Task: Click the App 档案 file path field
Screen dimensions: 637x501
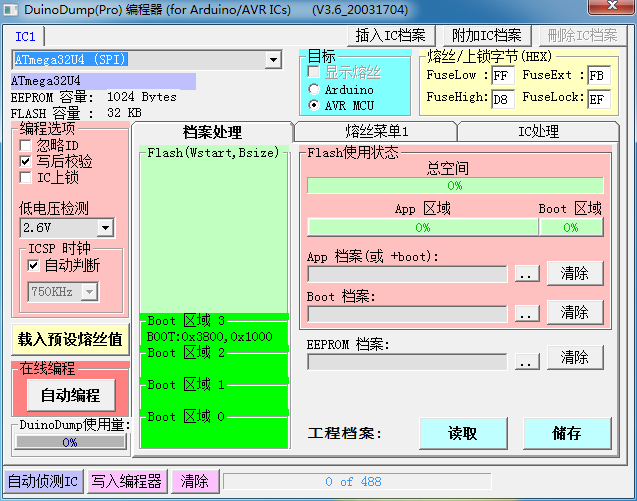Action: pos(407,274)
